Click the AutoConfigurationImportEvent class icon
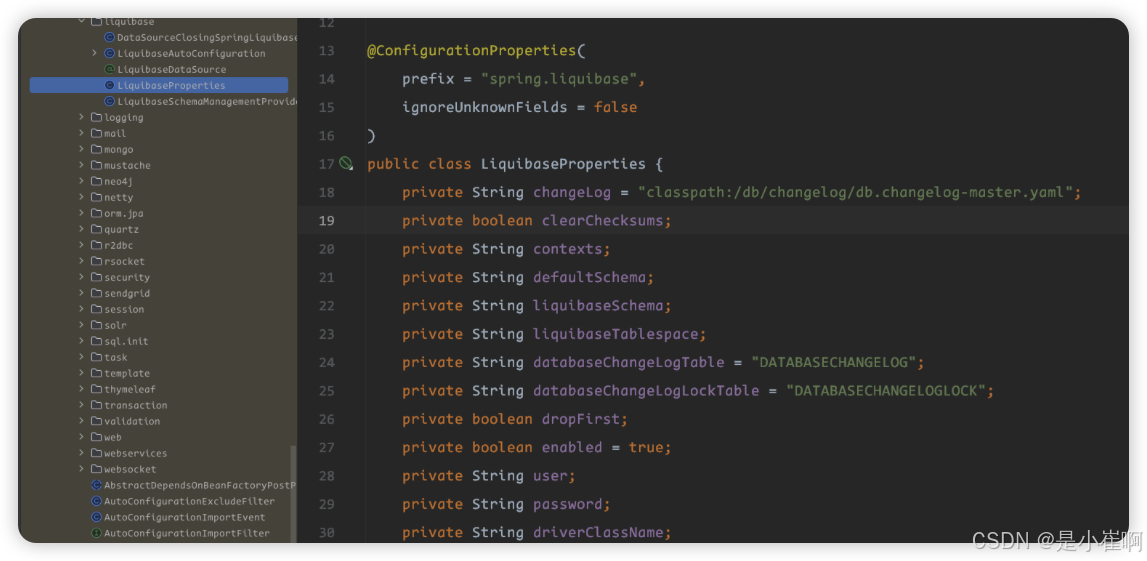This screenshot has width=1147, height=561. (x=96, y=518)
